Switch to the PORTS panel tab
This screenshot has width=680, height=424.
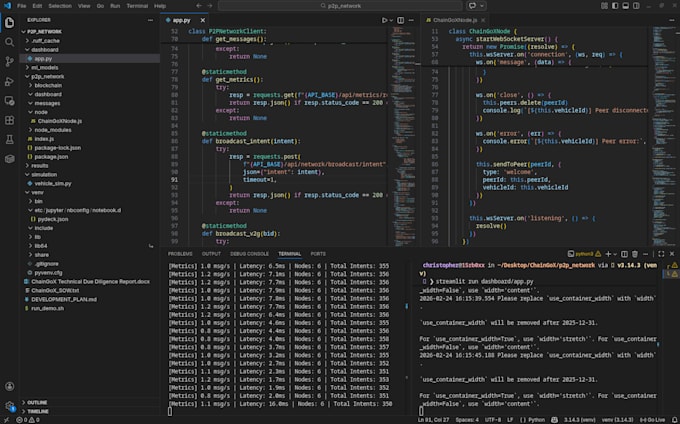point(318,254)
